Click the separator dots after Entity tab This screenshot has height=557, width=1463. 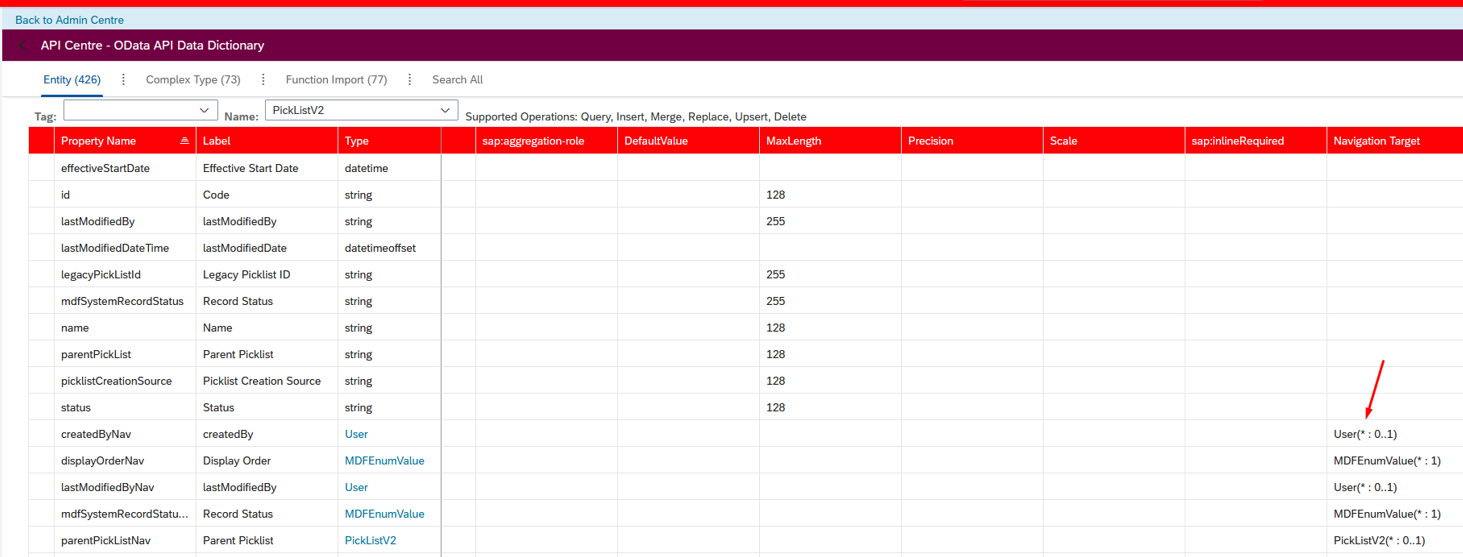point(123,80)
